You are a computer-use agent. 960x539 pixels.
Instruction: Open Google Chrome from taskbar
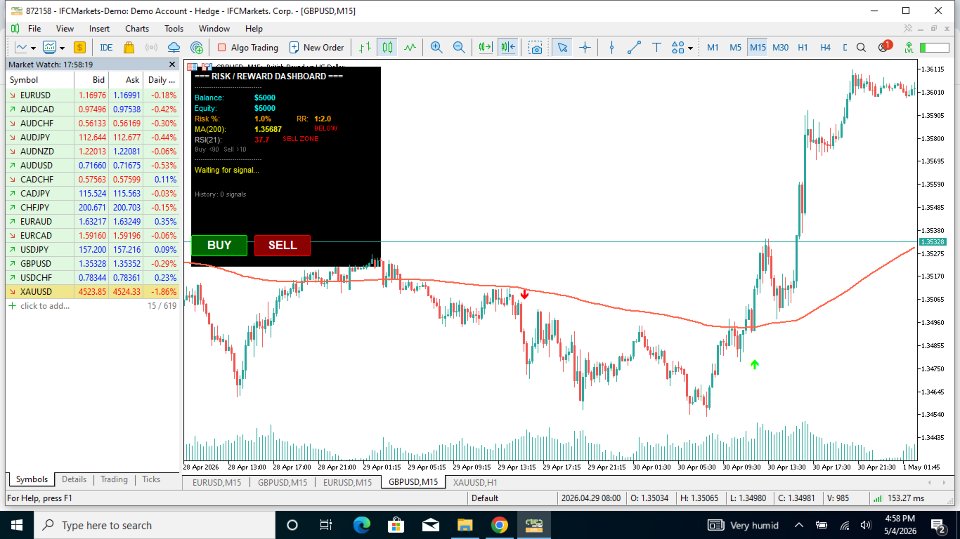[500, 525]
